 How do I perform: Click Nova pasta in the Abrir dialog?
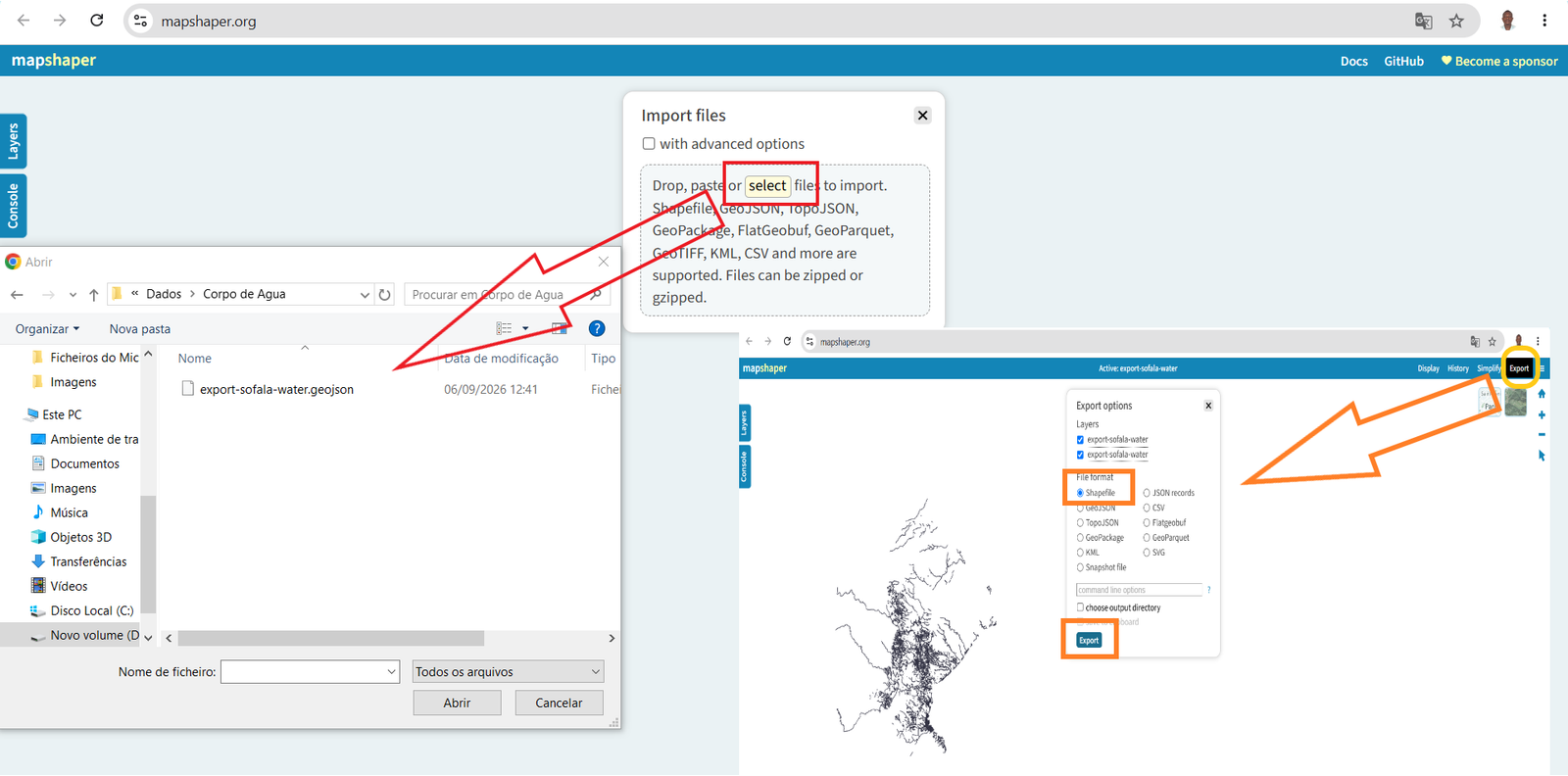(139, 328)
